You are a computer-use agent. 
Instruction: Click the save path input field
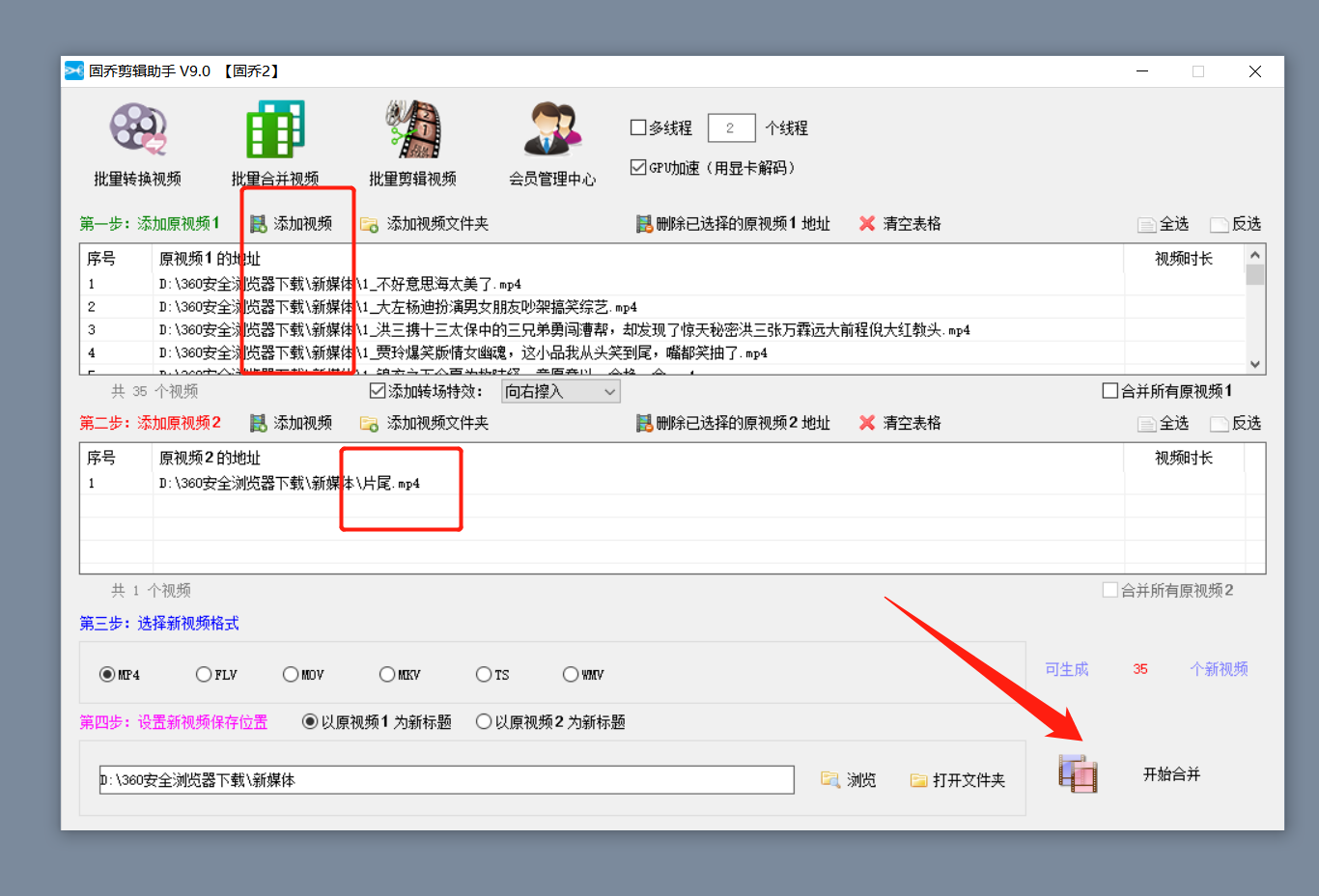446,780
